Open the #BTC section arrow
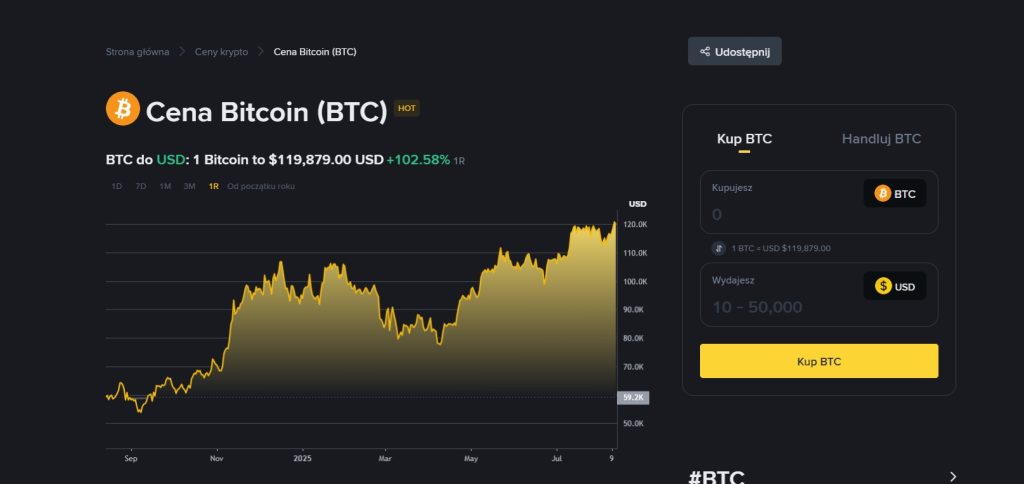Image resolution: width=1024 pixels, height=484 pixels. 953,476
